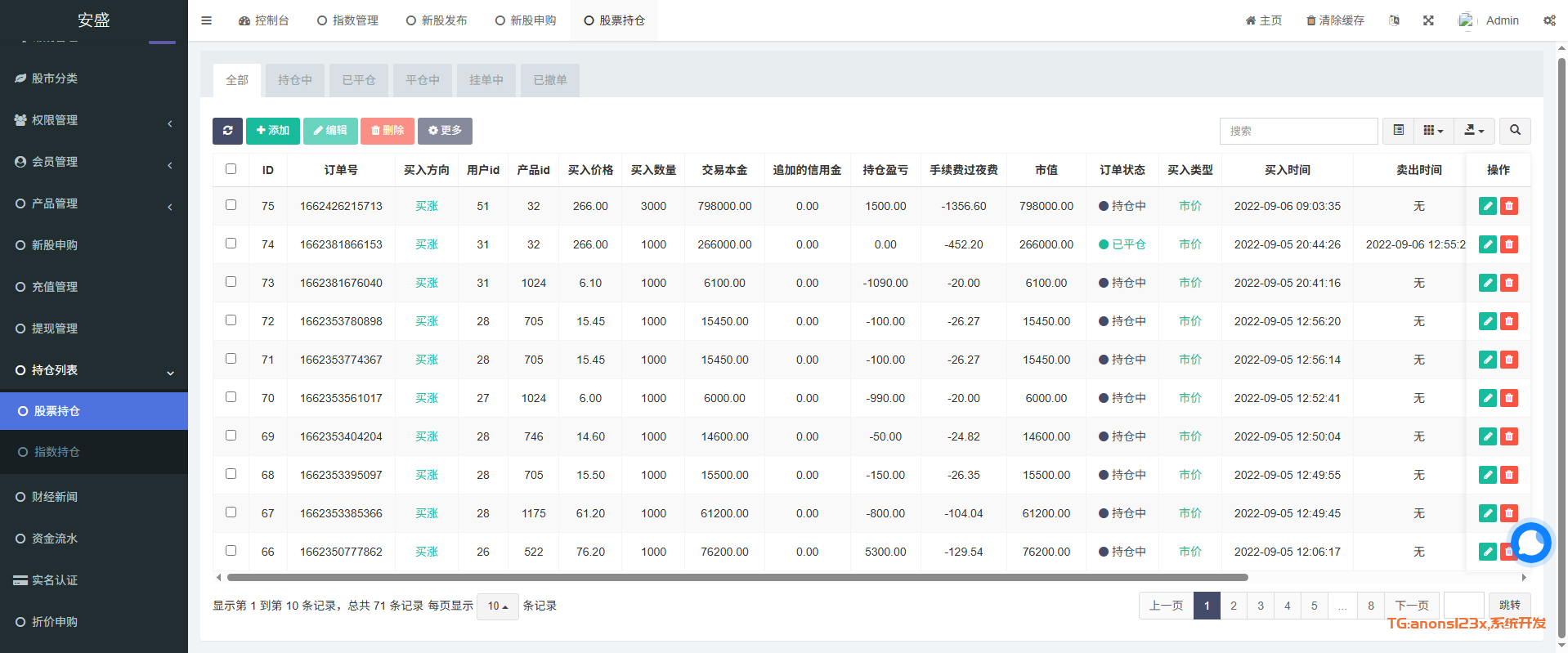1568x653 pixels.
Task: Click the search magnifier button
Action: click(x=1515, y=131)
